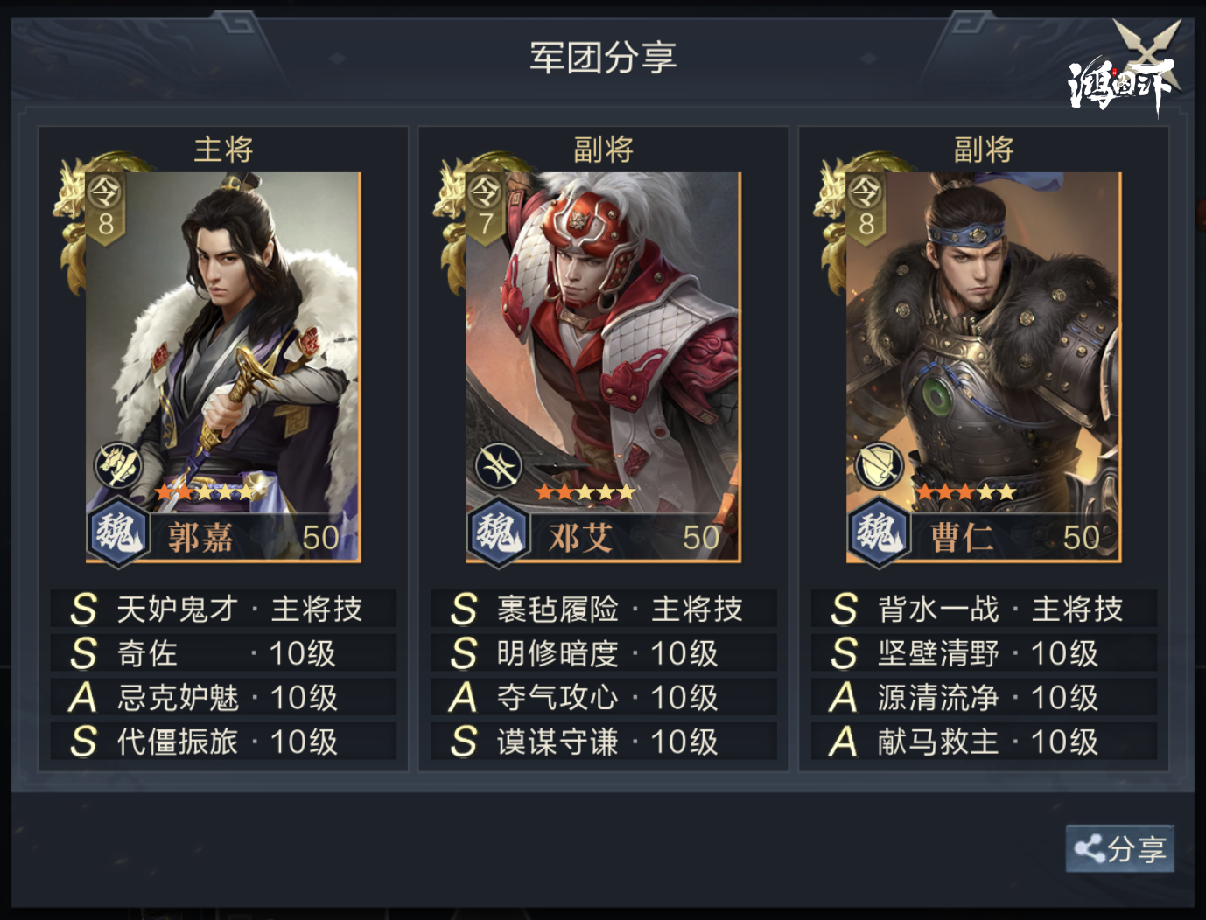The image size is (1206, 920).
Task: Tap the troop type icon on 郭嘉 card
Action: tap(118, 465)
